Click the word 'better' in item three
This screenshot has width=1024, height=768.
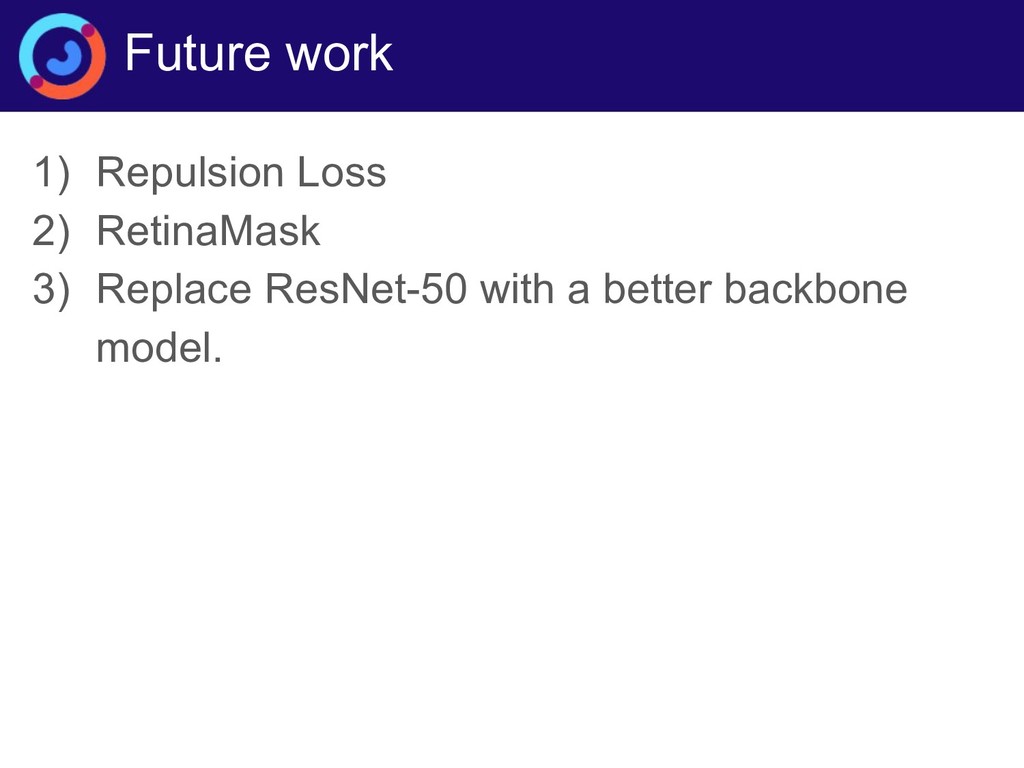click(x=656, y=289)
